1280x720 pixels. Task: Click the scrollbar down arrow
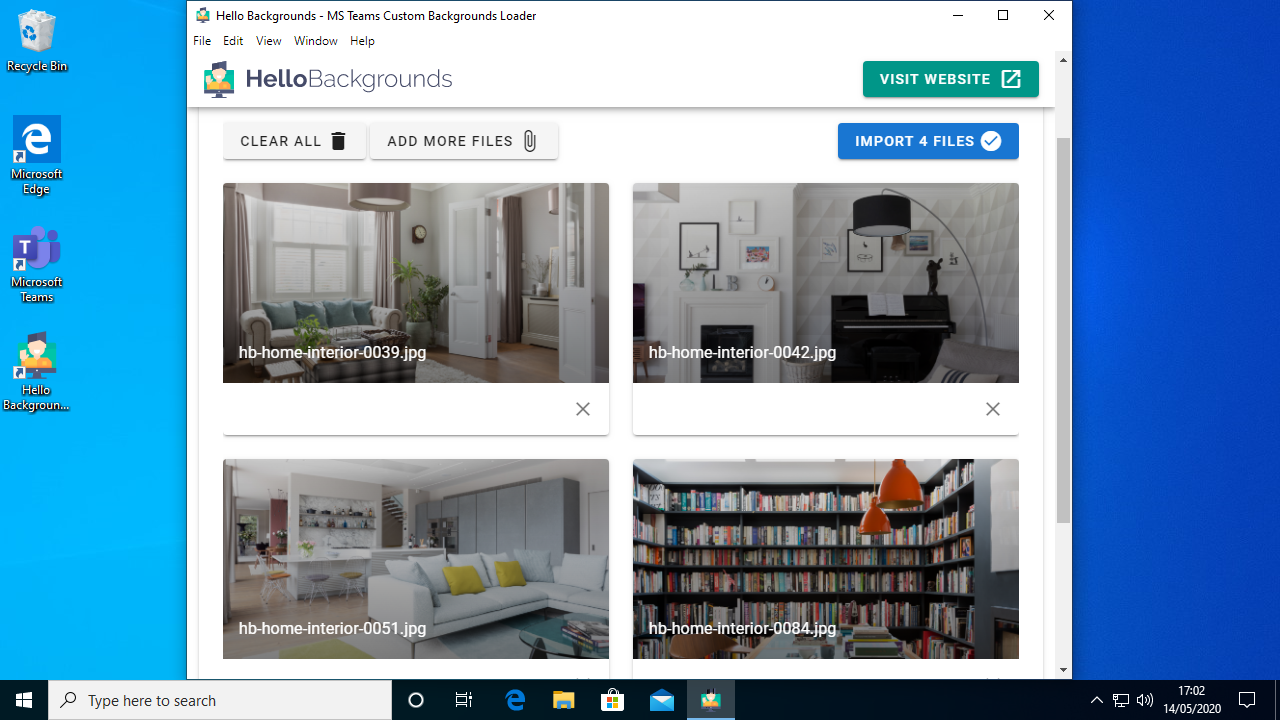[1064, 670]
